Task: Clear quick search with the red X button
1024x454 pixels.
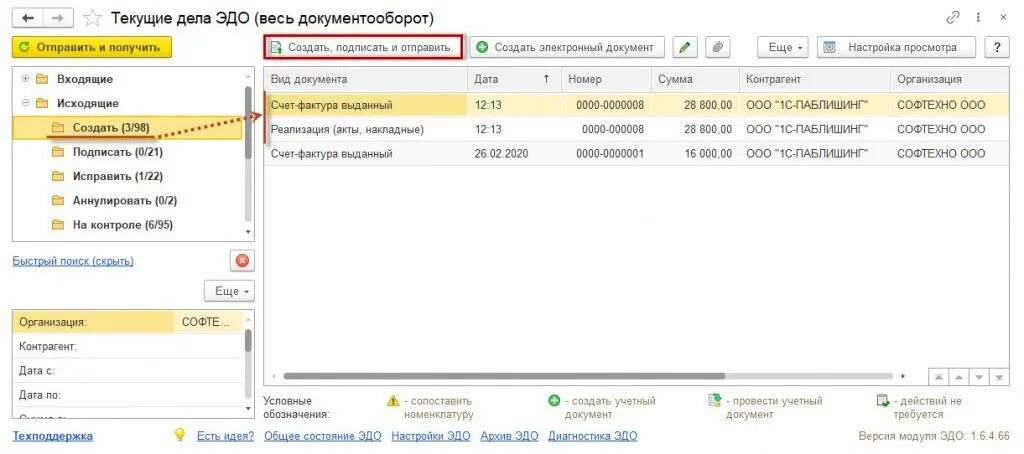Action: click(242, 261)
